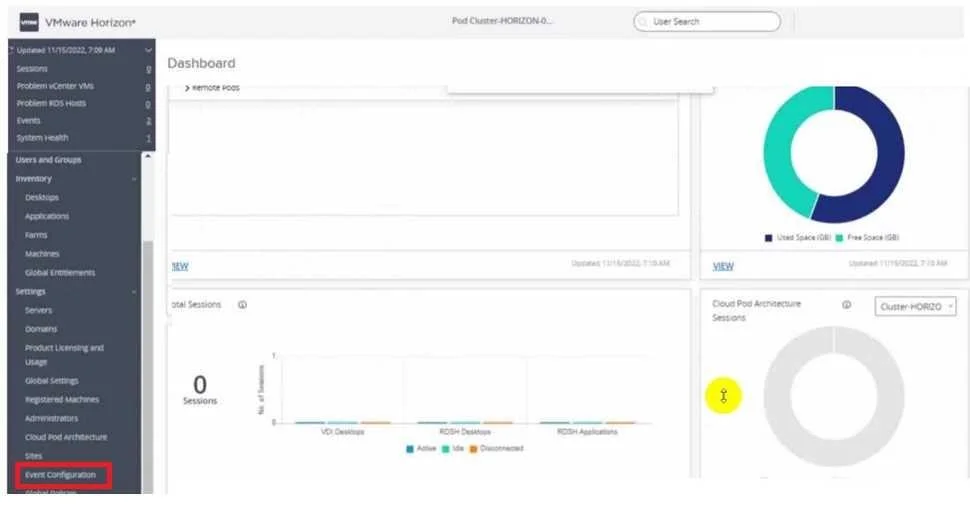Viewport: 970px width, 513px height.
Task: Click the Active legend swatch in sessions chart
Action: click(410, 449)
